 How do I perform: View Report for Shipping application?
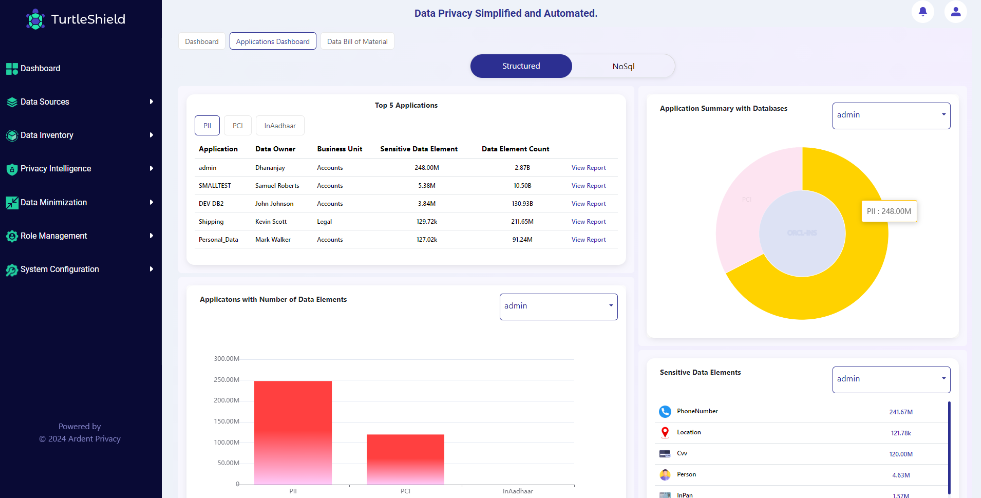588,221
